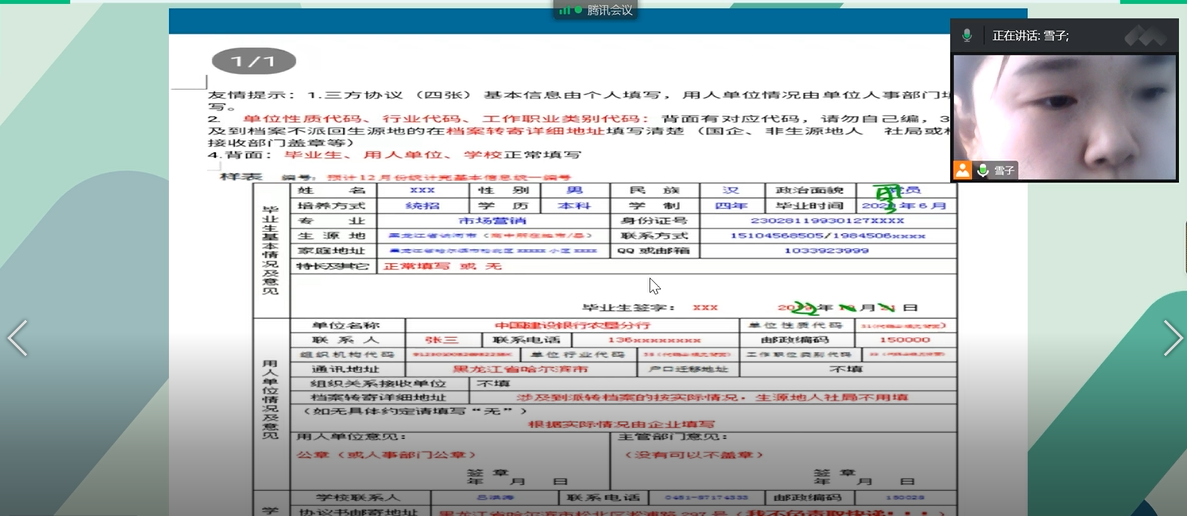The image size is (1187, 516).
Task: Click the 根据实际情况由企业填写 red text
Action: click(x=621, y=424)
